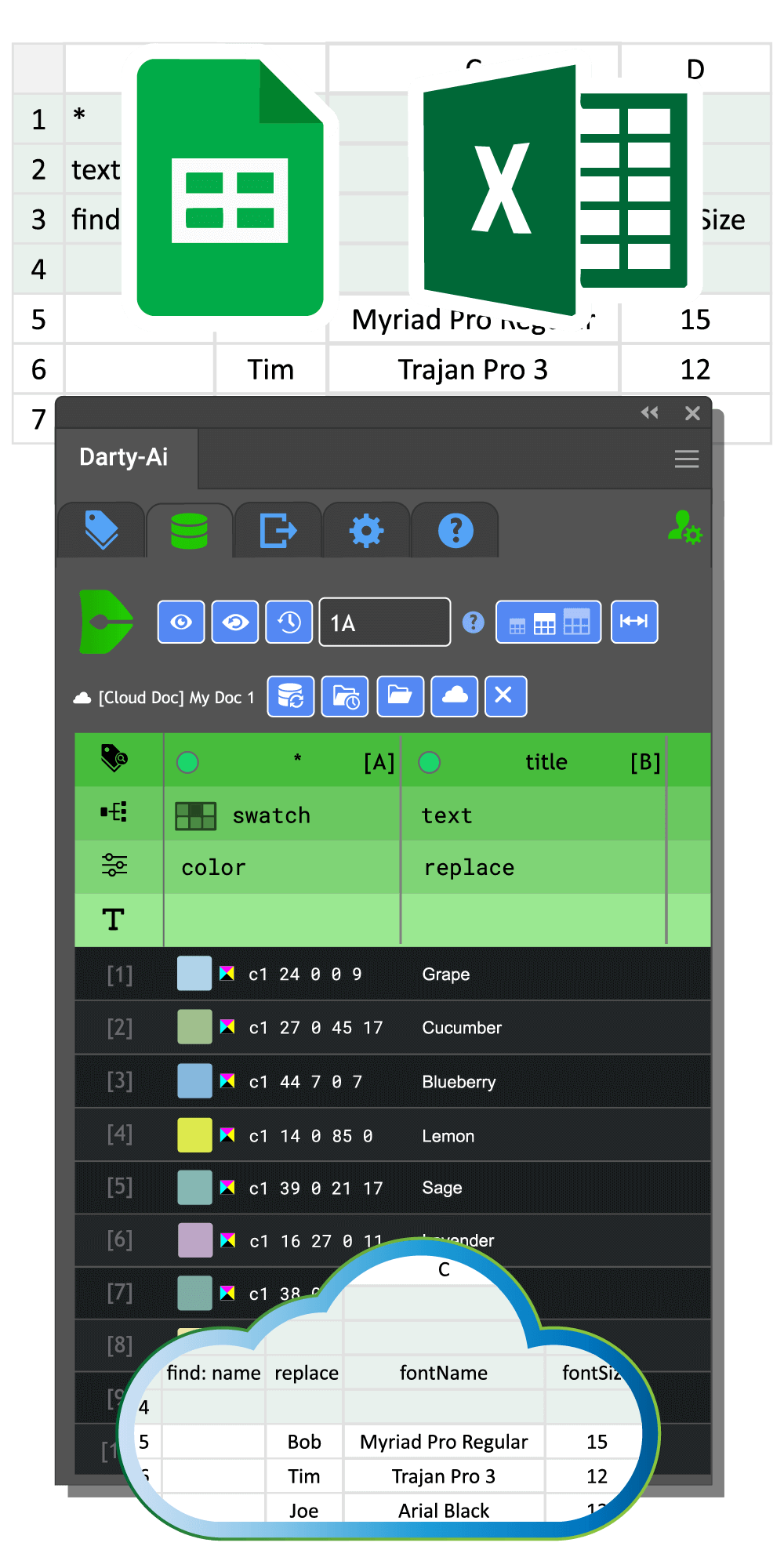Click the Darty-Ai panel title tab
The height and width of the screenshot is (1568, 784).
tap(124, 457)
